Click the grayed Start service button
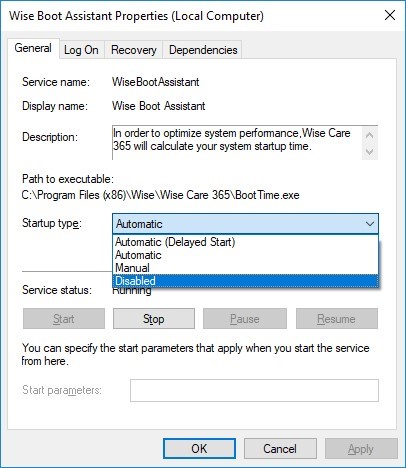Image resolution: width=406 pixels, height=468 pixels. coord(64,319)
